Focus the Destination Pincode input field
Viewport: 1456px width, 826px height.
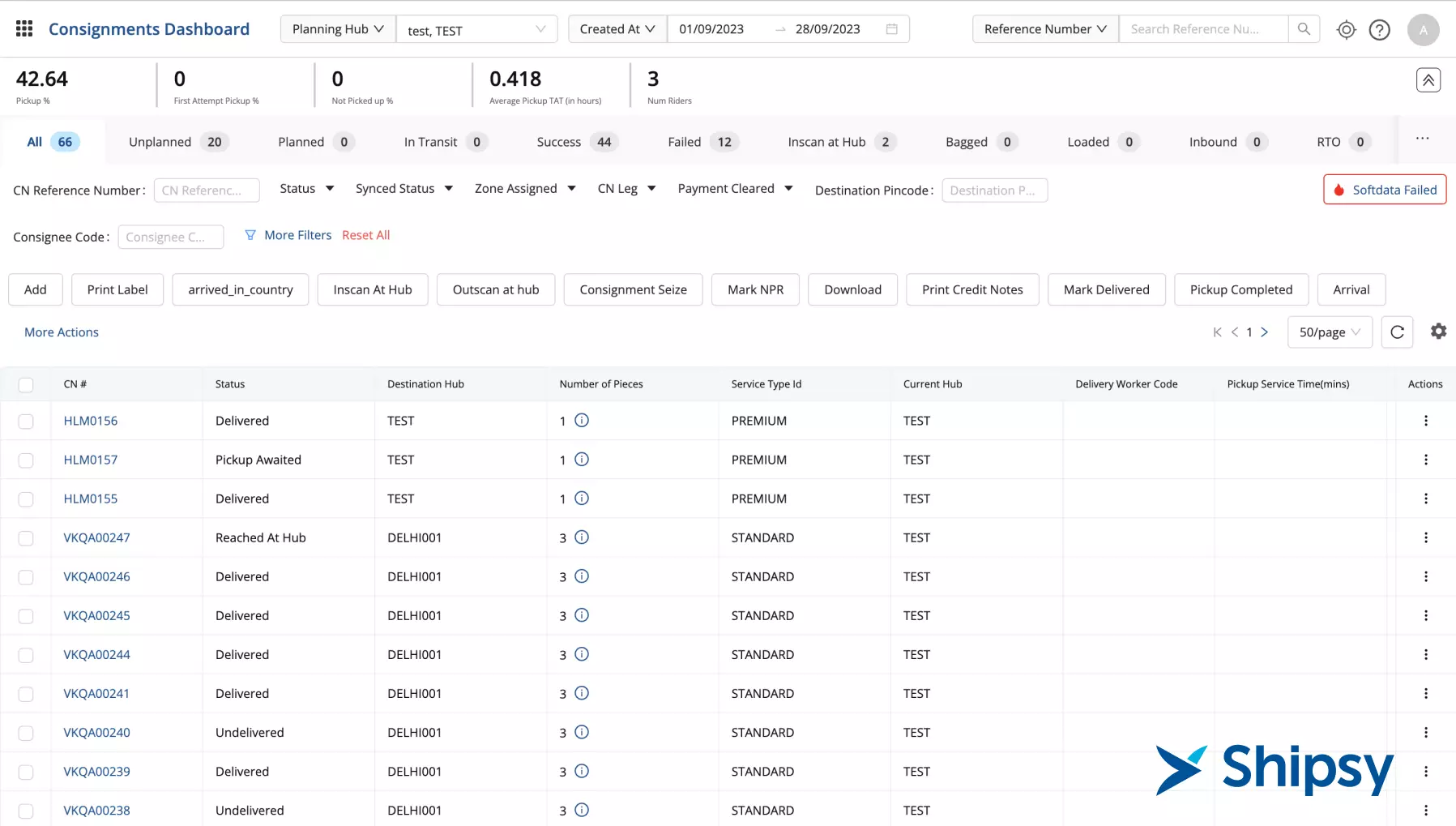click(x=994, y=190)
